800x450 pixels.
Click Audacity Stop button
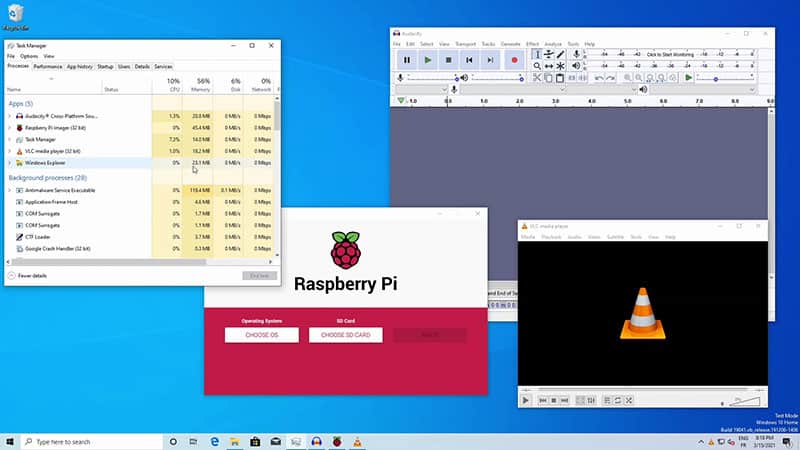click(448, 60)
